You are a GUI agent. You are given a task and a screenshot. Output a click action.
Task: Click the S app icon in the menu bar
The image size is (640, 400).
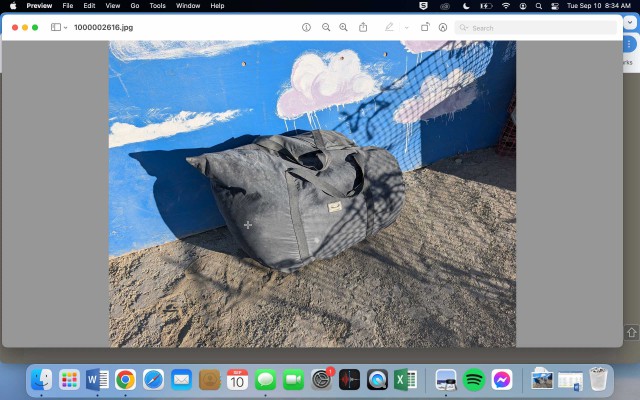(424, 6)
